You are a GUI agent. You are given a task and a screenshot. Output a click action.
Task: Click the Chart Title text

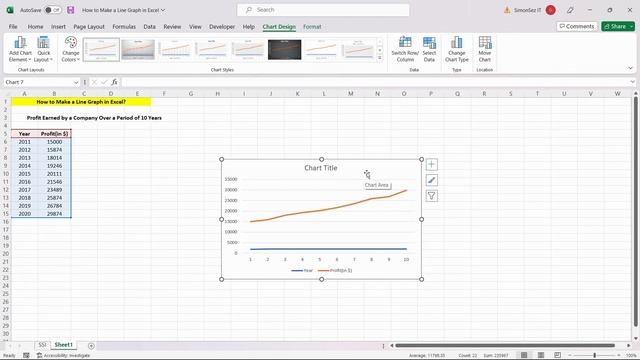[321, 168]
